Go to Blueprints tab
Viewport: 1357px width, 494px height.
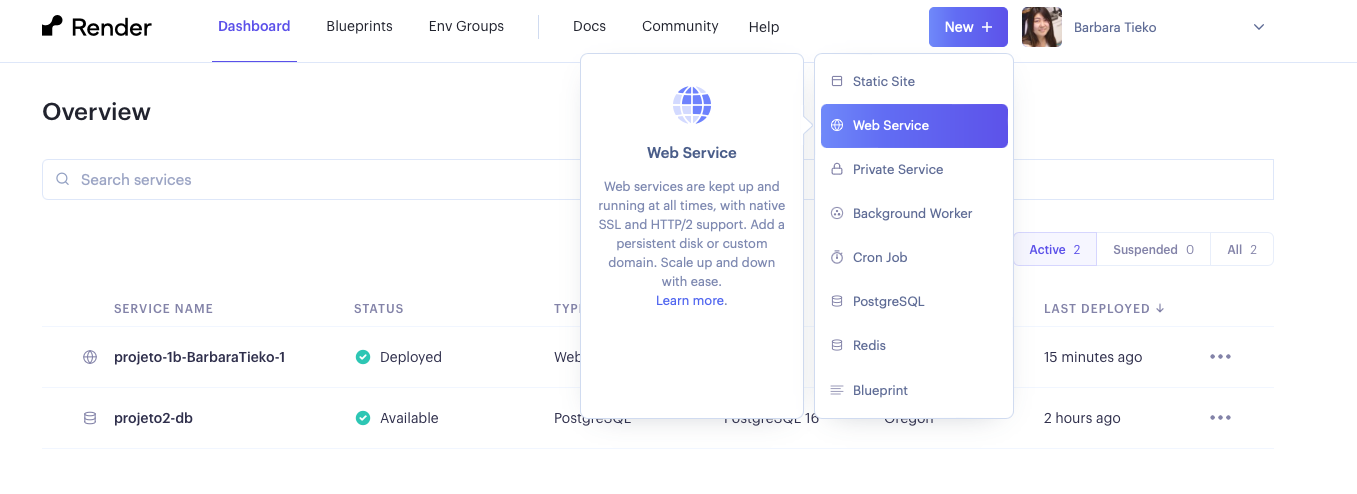(x=359, y=26)
